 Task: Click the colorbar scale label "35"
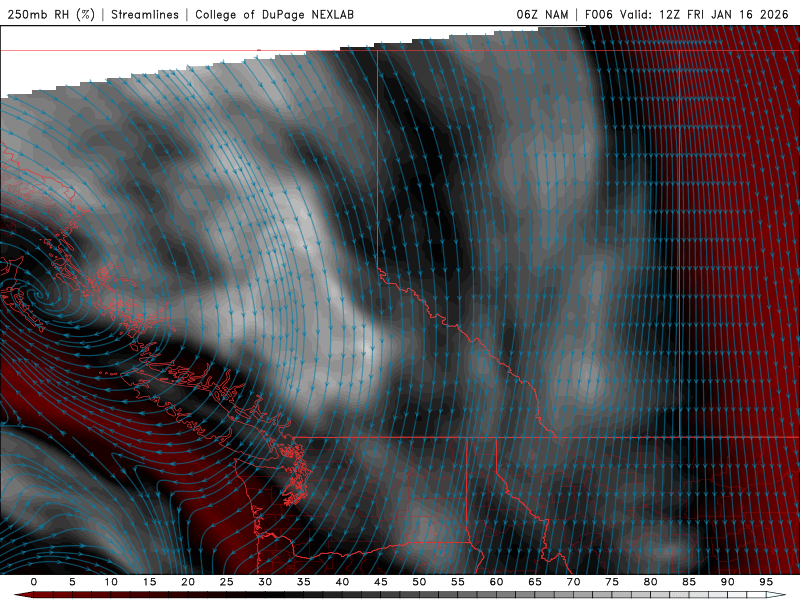tap(304, 582)
